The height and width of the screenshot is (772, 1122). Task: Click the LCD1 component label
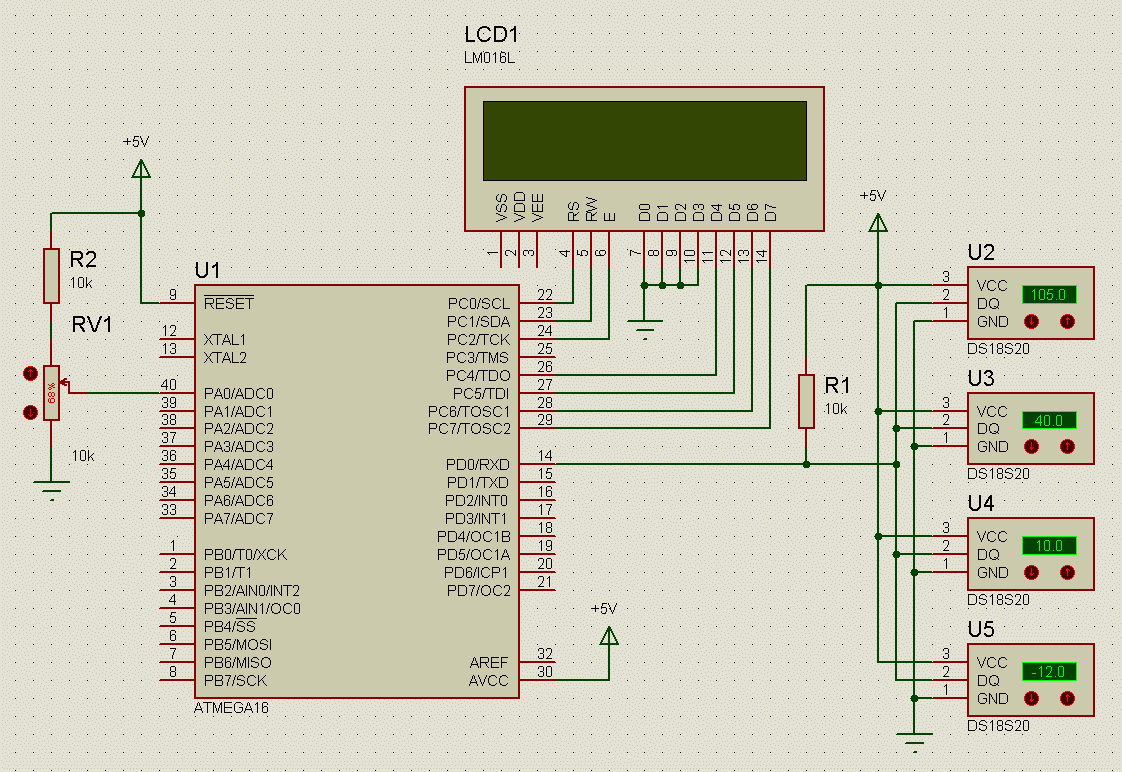[492, 34]
